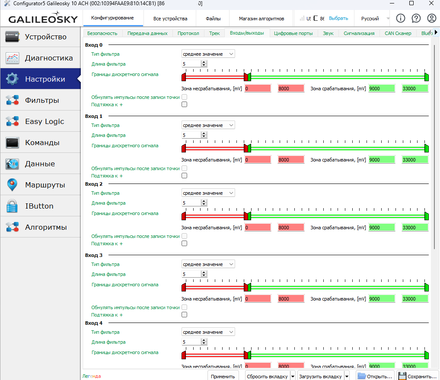This screenshot has height=380, width=440.
Task: Open the user account icon
Action: tap(431, 18)
